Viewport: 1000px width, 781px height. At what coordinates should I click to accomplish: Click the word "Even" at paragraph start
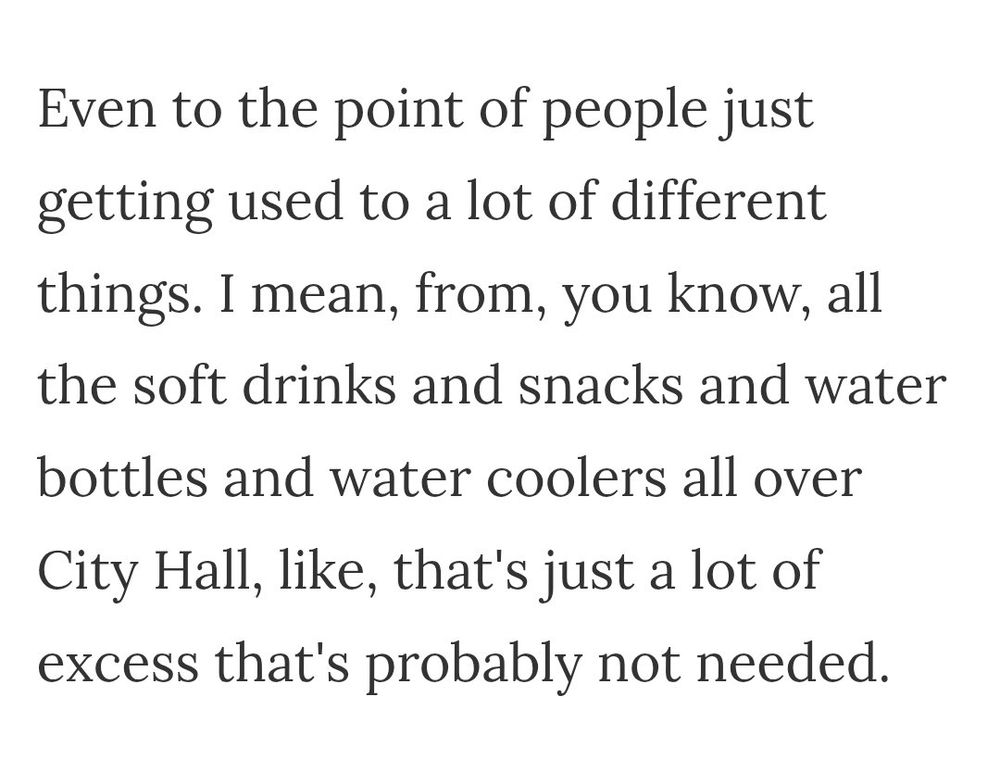(x=97, y=108)
